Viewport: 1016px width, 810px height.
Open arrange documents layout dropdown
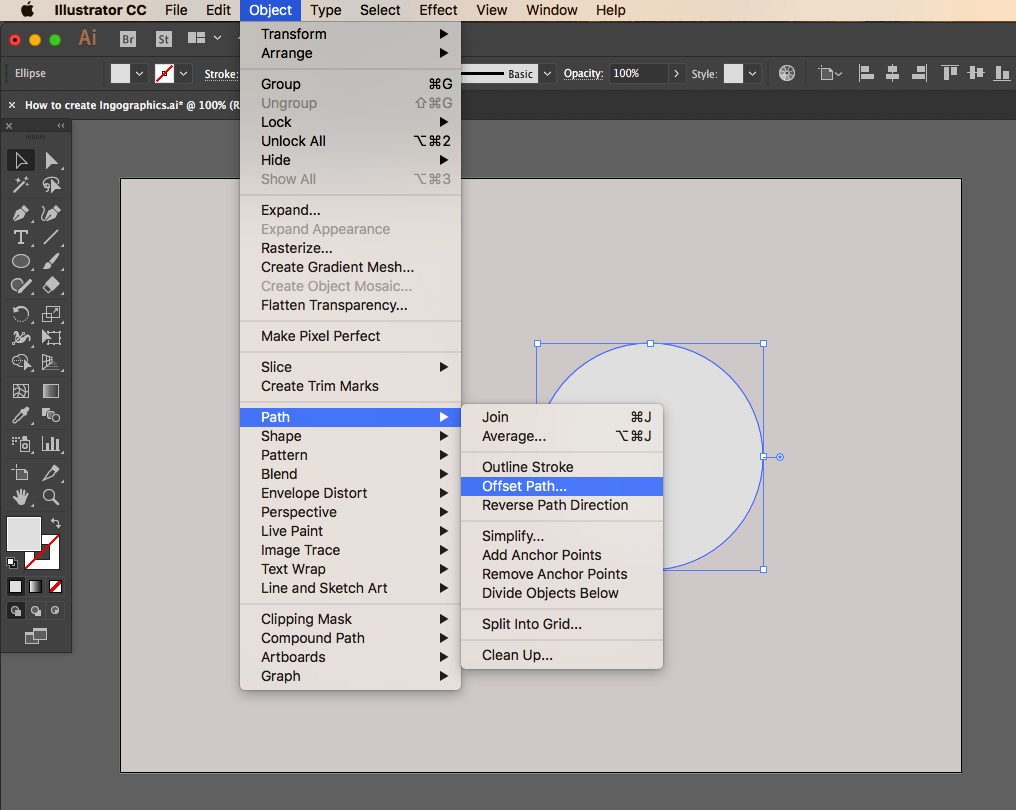(205, 38)
